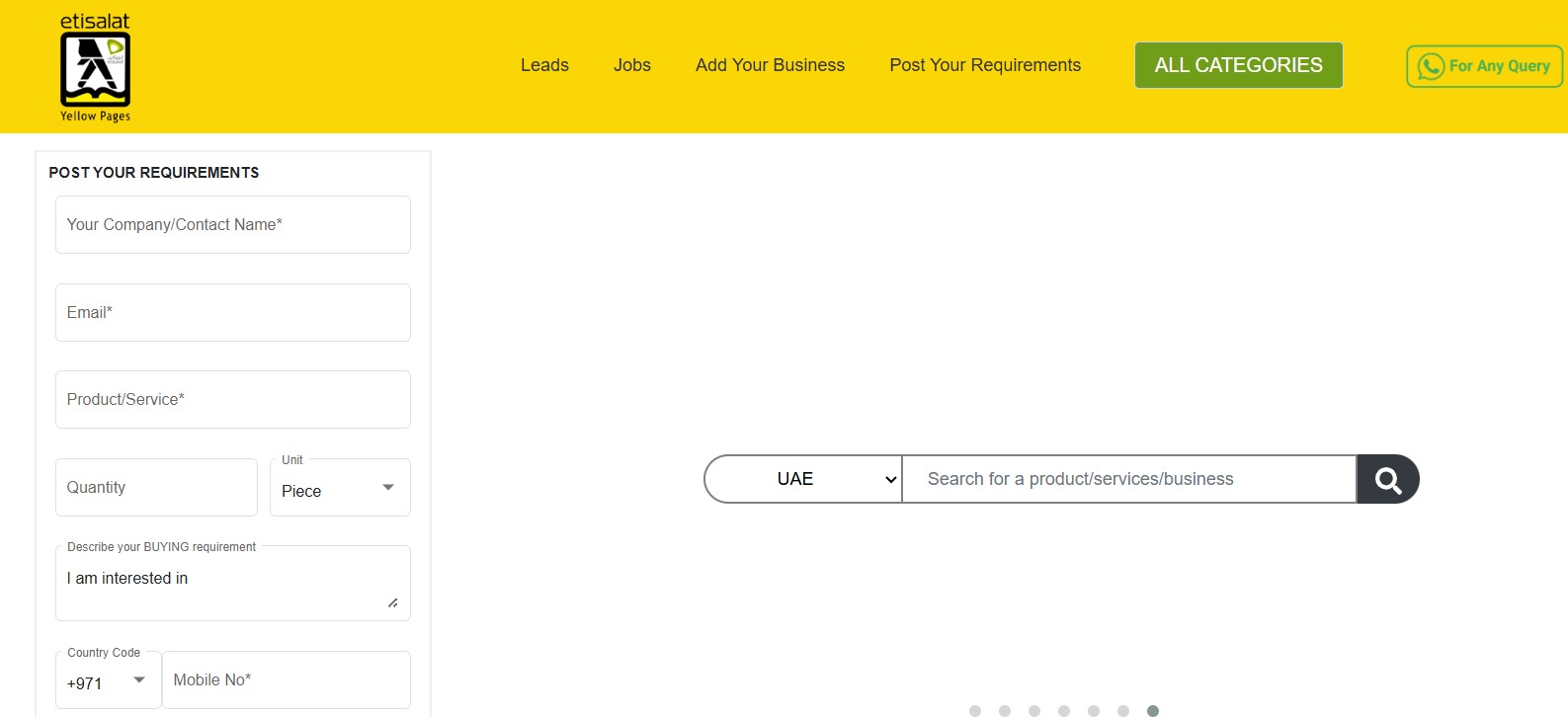This screenshot has width=1568, height=717.
Task: Open the Leads menu item
Action: tap(544, 65)
